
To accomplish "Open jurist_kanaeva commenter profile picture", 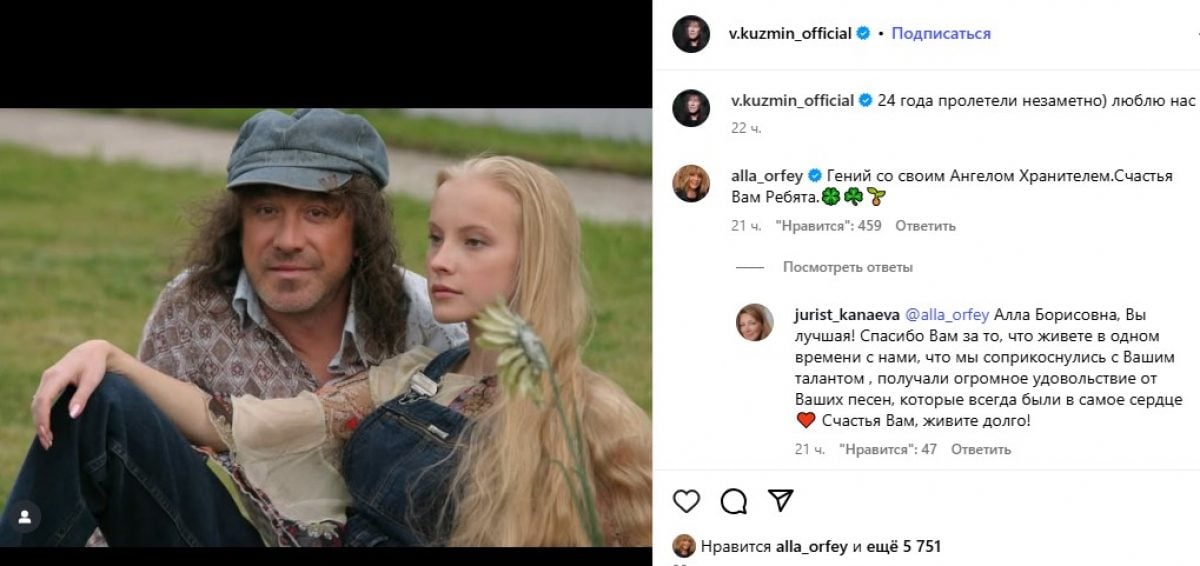I will (755, 322).
